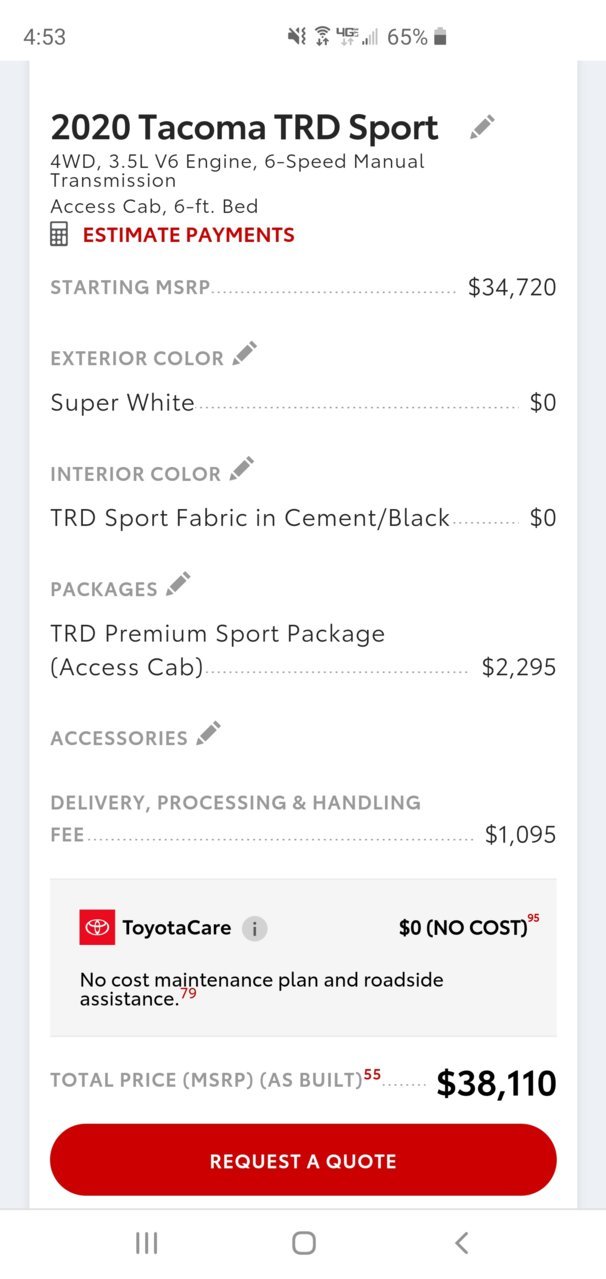Open Estimate Payments link
Viewport: 606px width, 1279px height.
coord(188,235)
